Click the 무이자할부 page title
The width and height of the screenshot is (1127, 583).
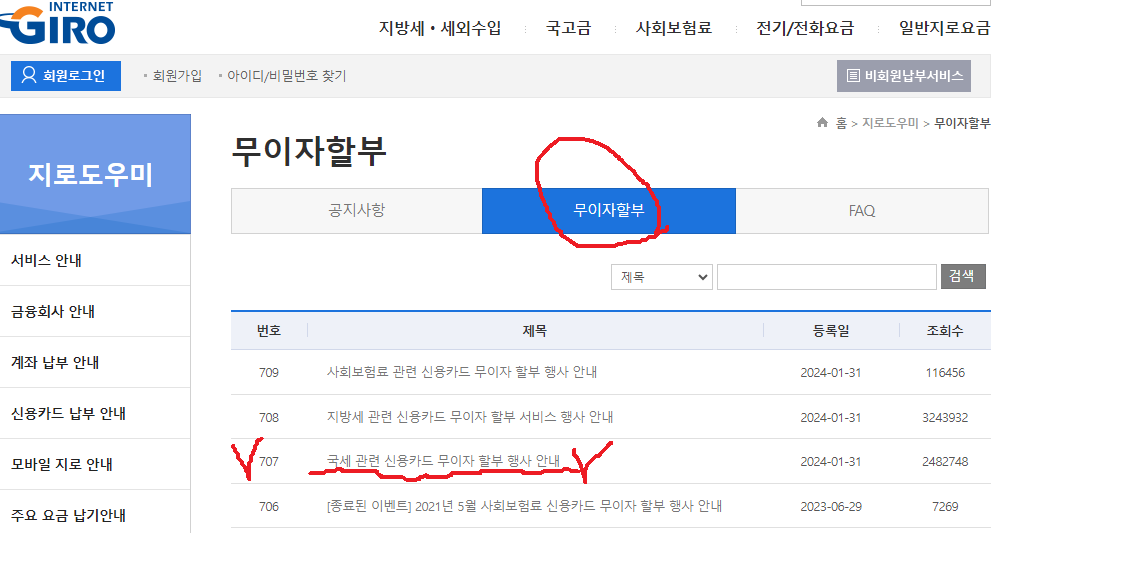309,151
